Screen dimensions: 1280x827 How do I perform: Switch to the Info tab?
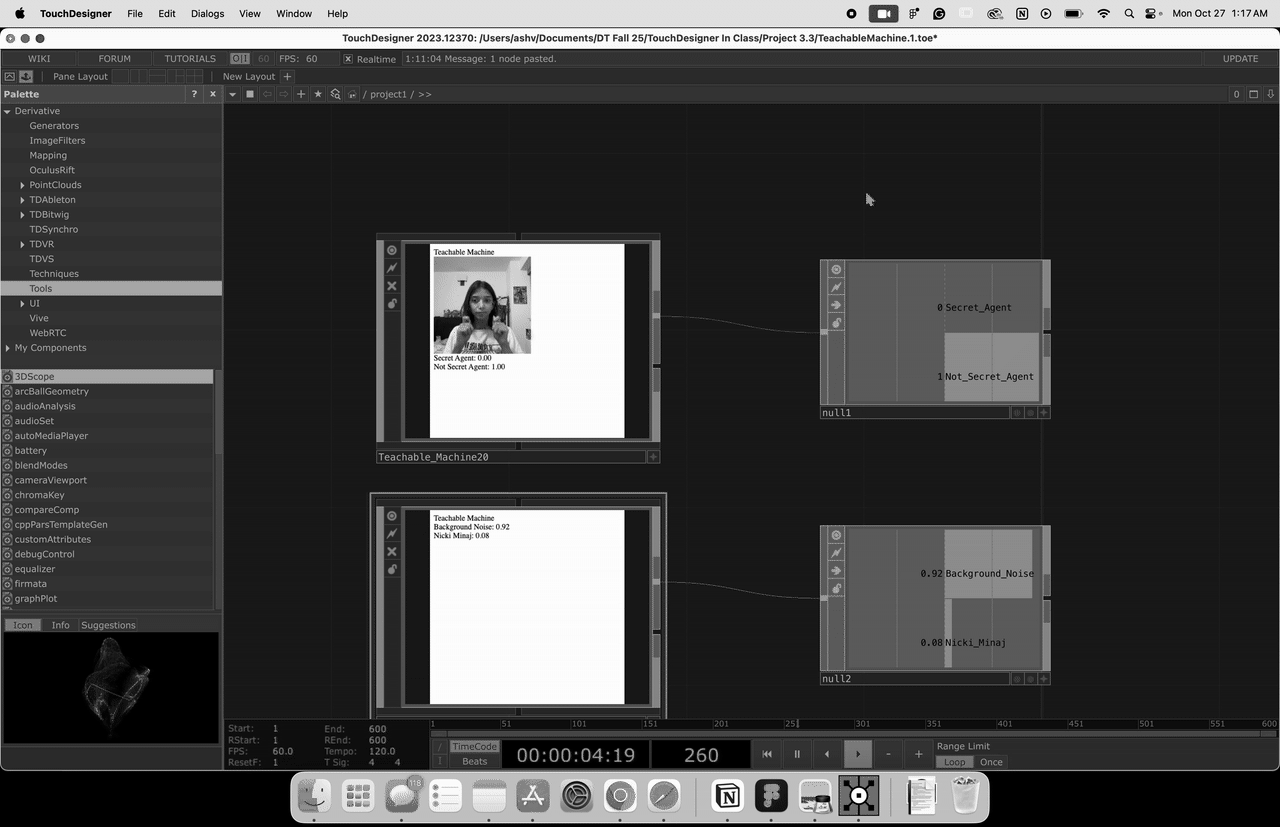coord(60,625)
